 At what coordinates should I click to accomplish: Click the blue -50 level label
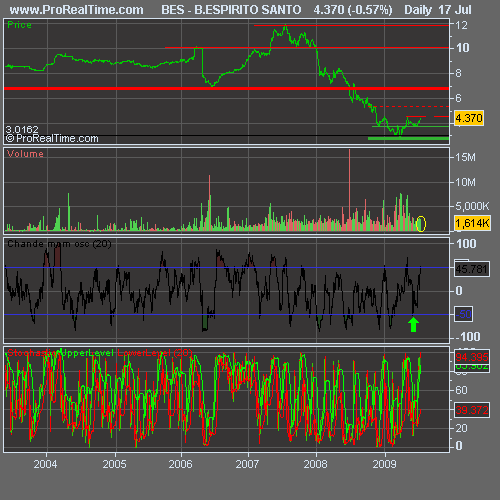[464, 314]
